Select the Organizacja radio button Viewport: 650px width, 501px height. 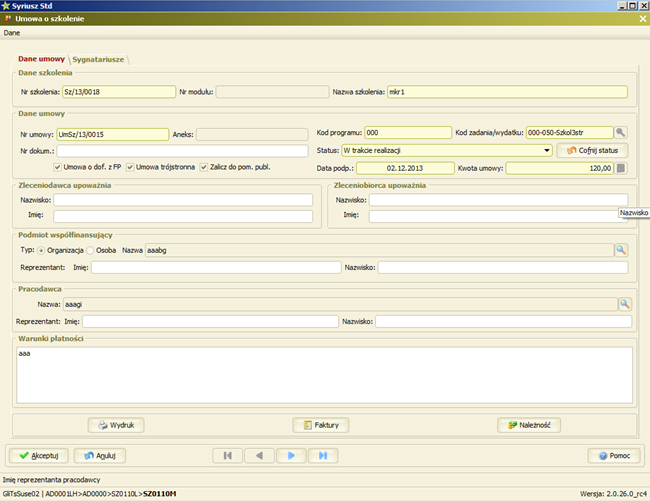tap(41, 250)
